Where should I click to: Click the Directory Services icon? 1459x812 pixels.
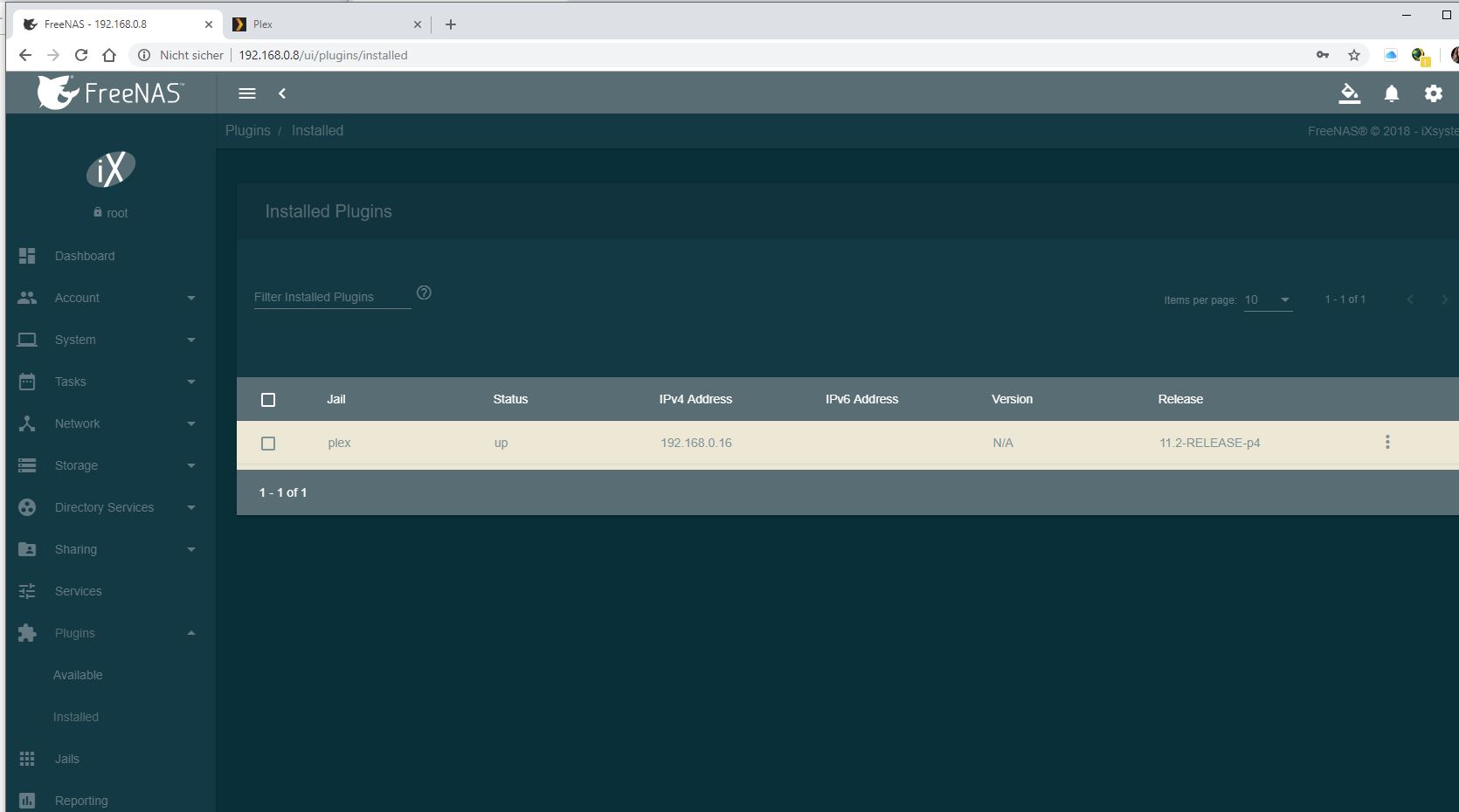coord(27,507)
